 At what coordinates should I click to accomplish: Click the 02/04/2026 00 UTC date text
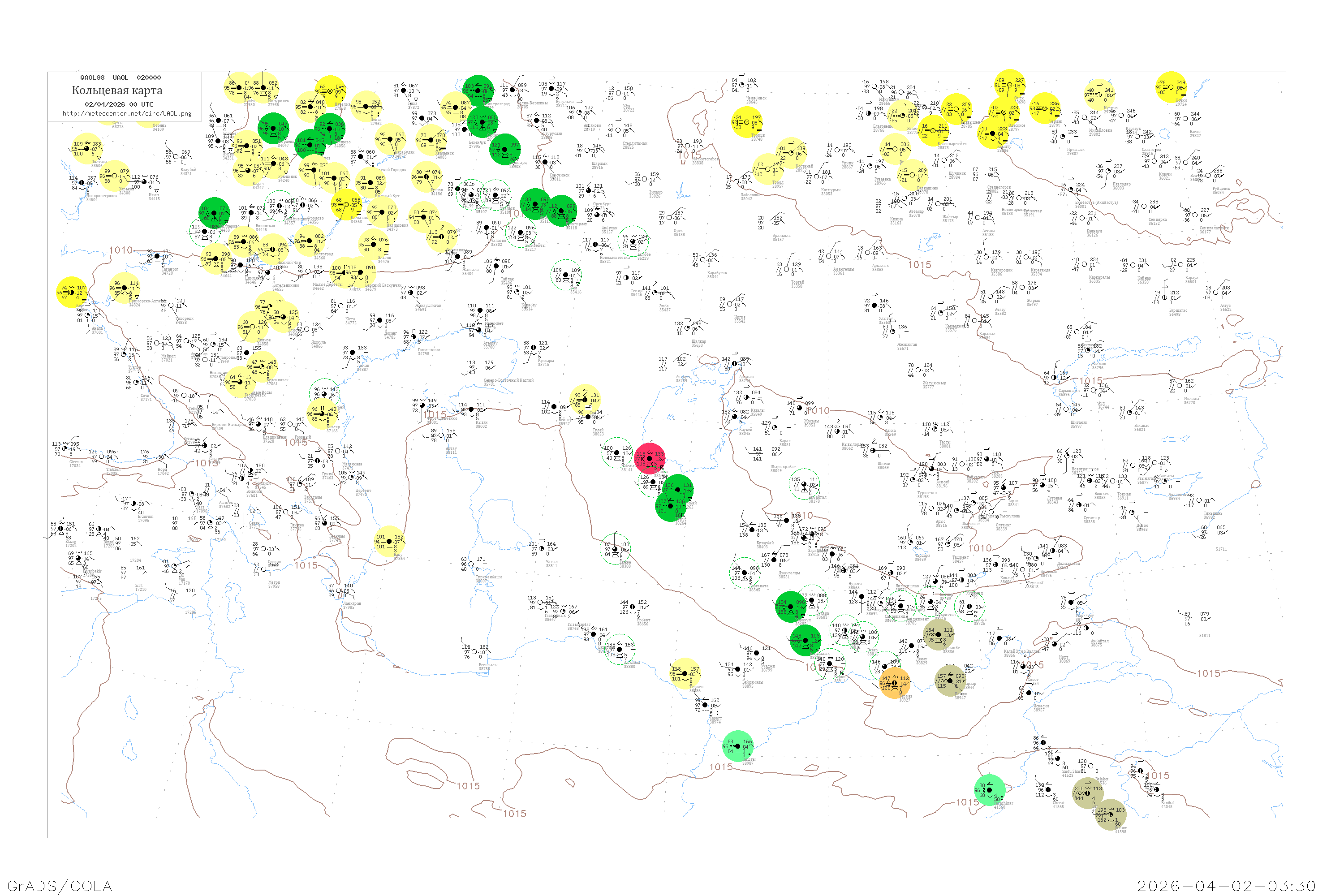click(x=119, y=104)
